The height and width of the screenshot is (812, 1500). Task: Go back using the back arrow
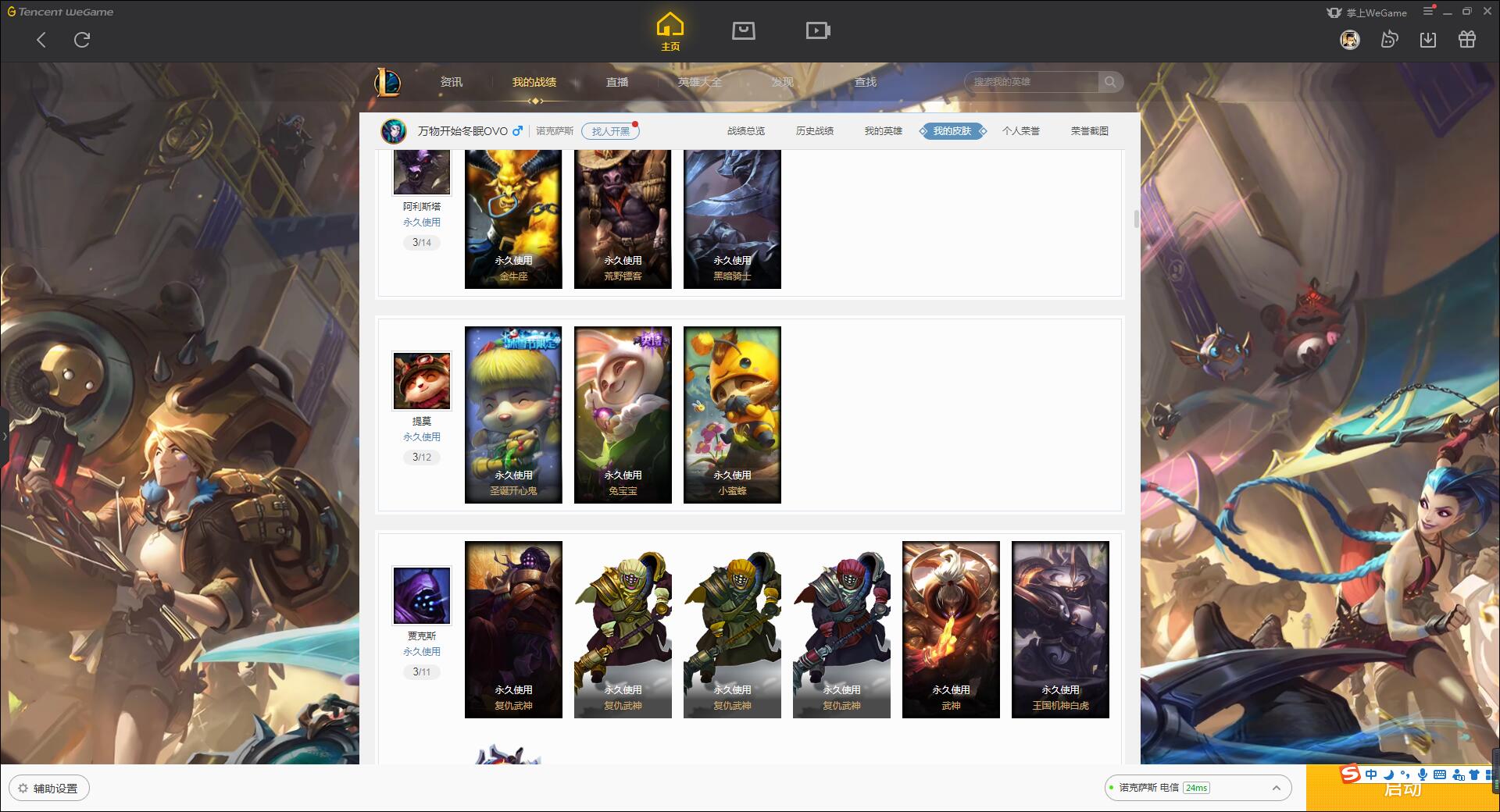click(41, 40)
